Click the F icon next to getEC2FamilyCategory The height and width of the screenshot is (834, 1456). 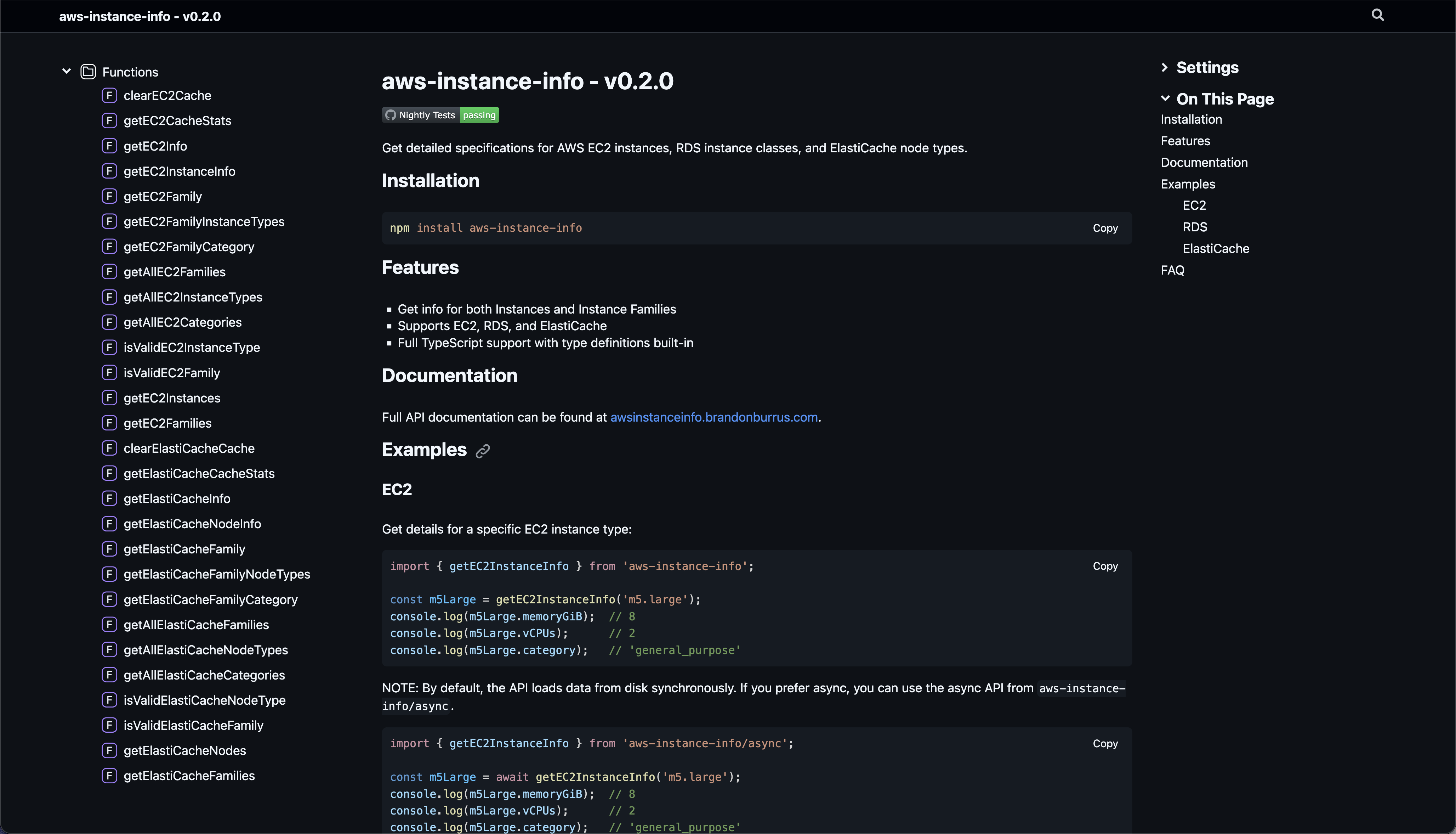(109, 246)
